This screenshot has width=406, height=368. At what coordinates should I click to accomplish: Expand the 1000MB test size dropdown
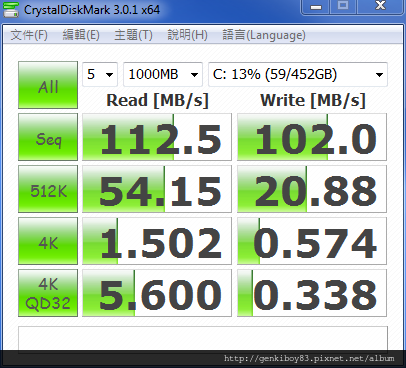click(x=163, y=74)
